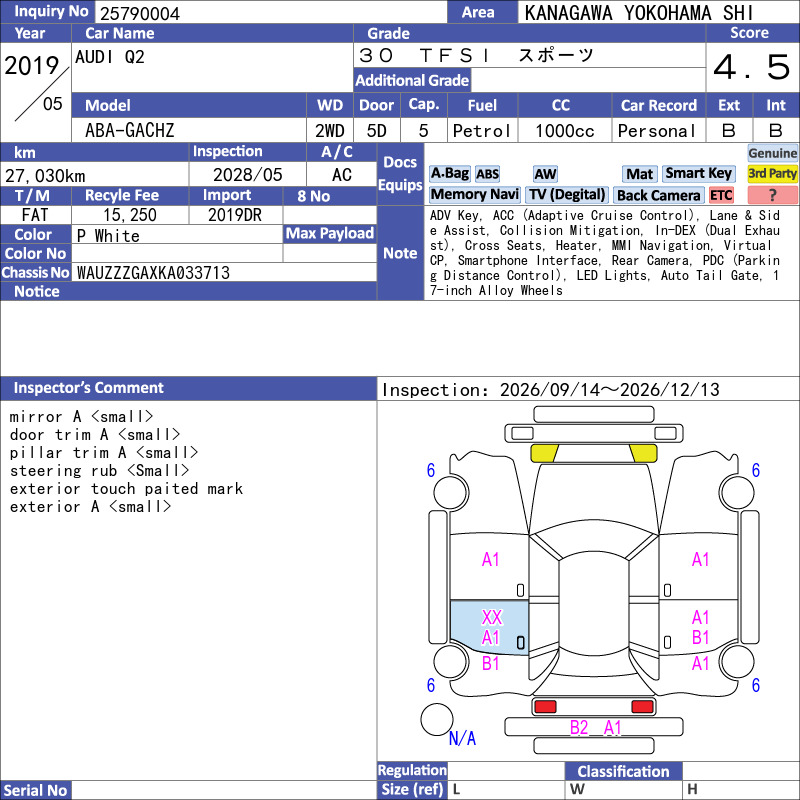The height and width of the screenshot is (800, 800).
Task: Click the Back Camera badge
Action: (x=658, y=195)
